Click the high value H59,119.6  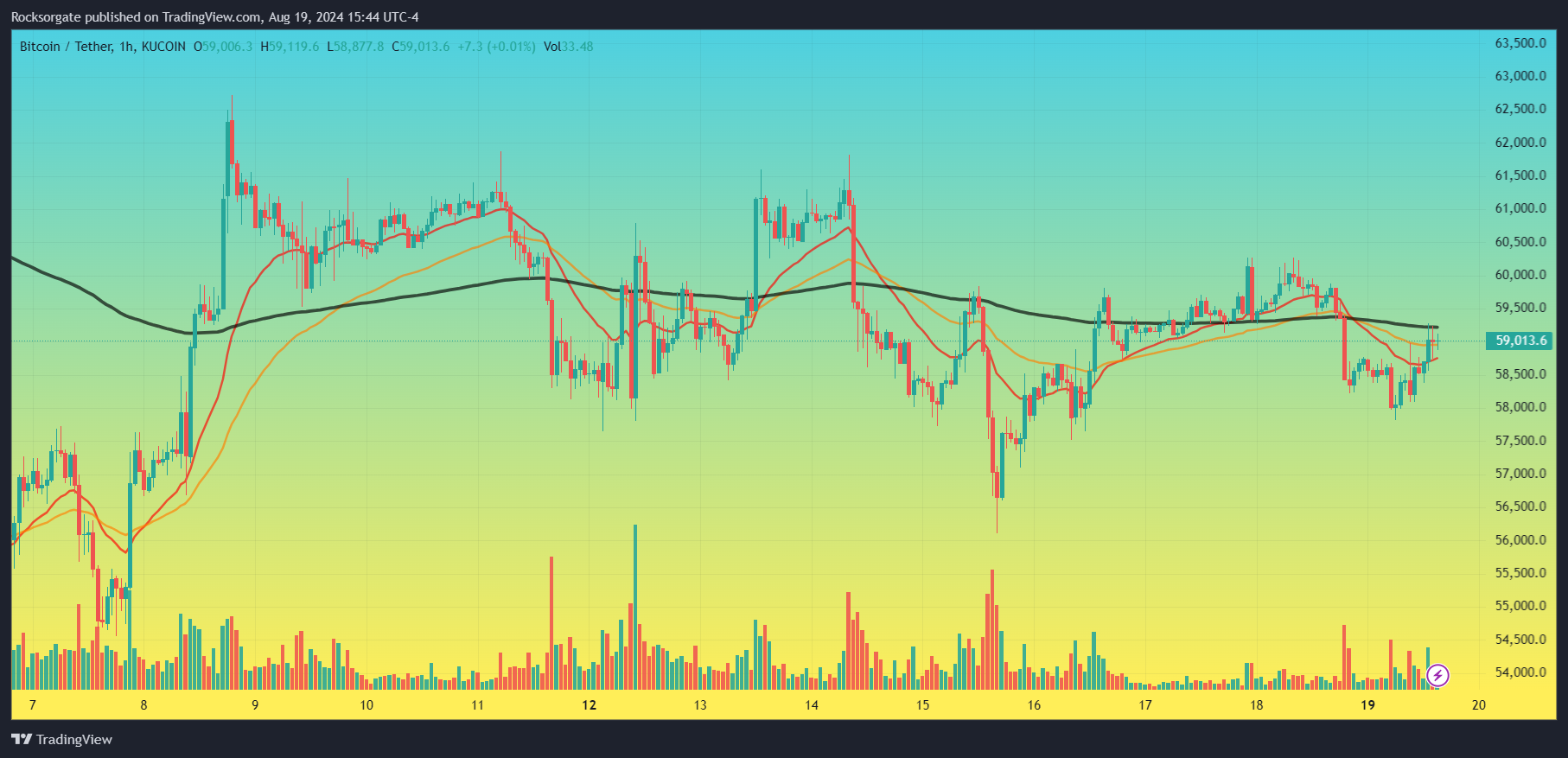click(290, 47)
